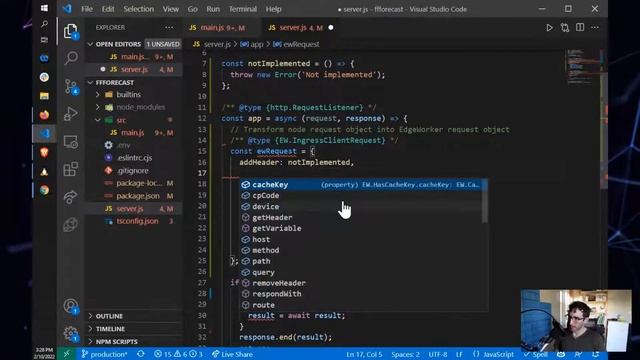
Task: Click Live Share in the status bar
Action: tap(232, 354)
